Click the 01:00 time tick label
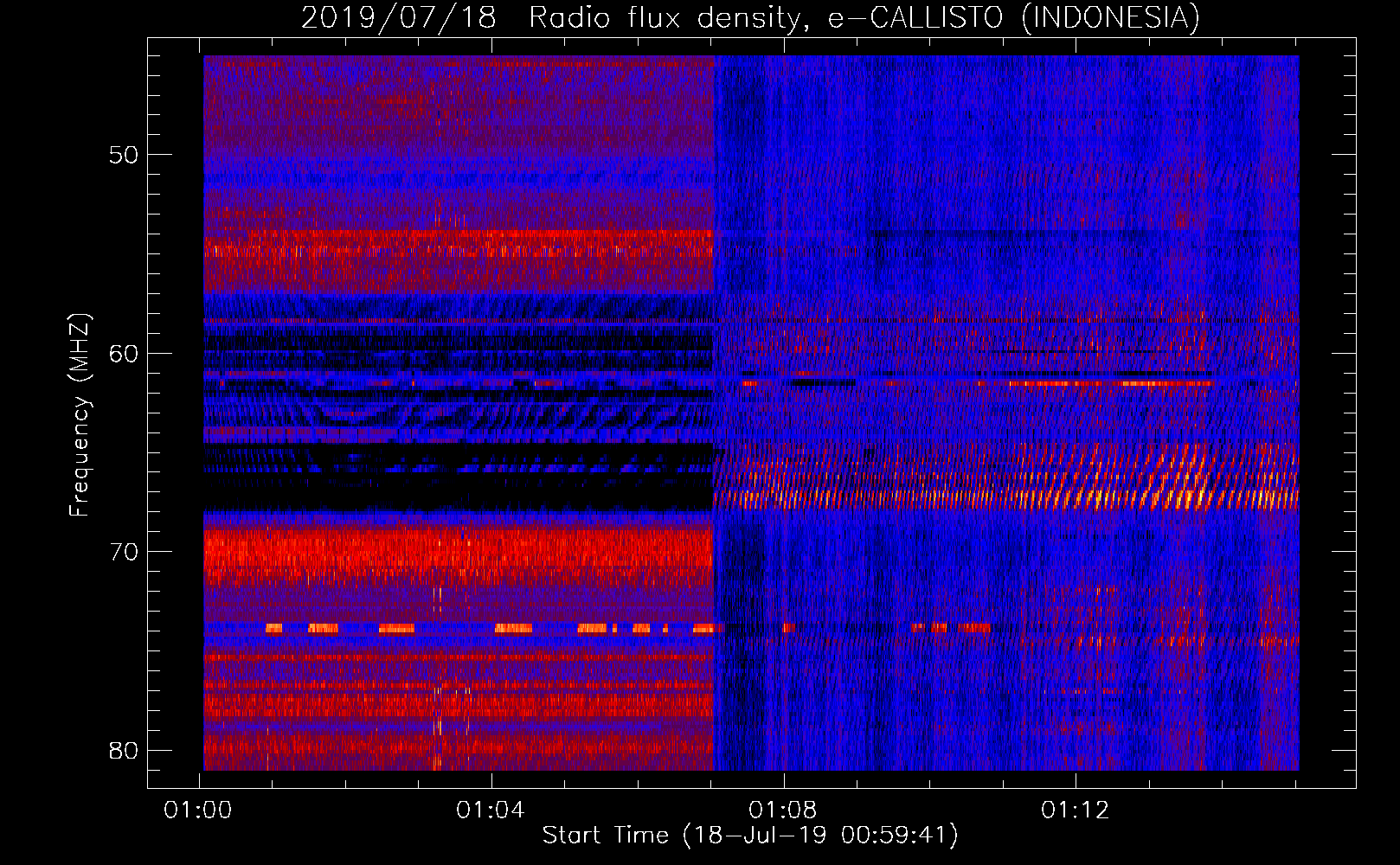Image resolution: width=1400 pixels, height=865 pixels. click(x=198, y=811)
